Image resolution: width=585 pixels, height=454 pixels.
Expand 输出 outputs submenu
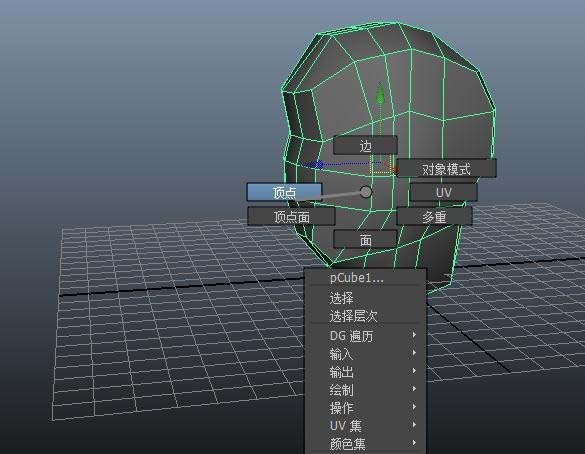click(366, 372)
